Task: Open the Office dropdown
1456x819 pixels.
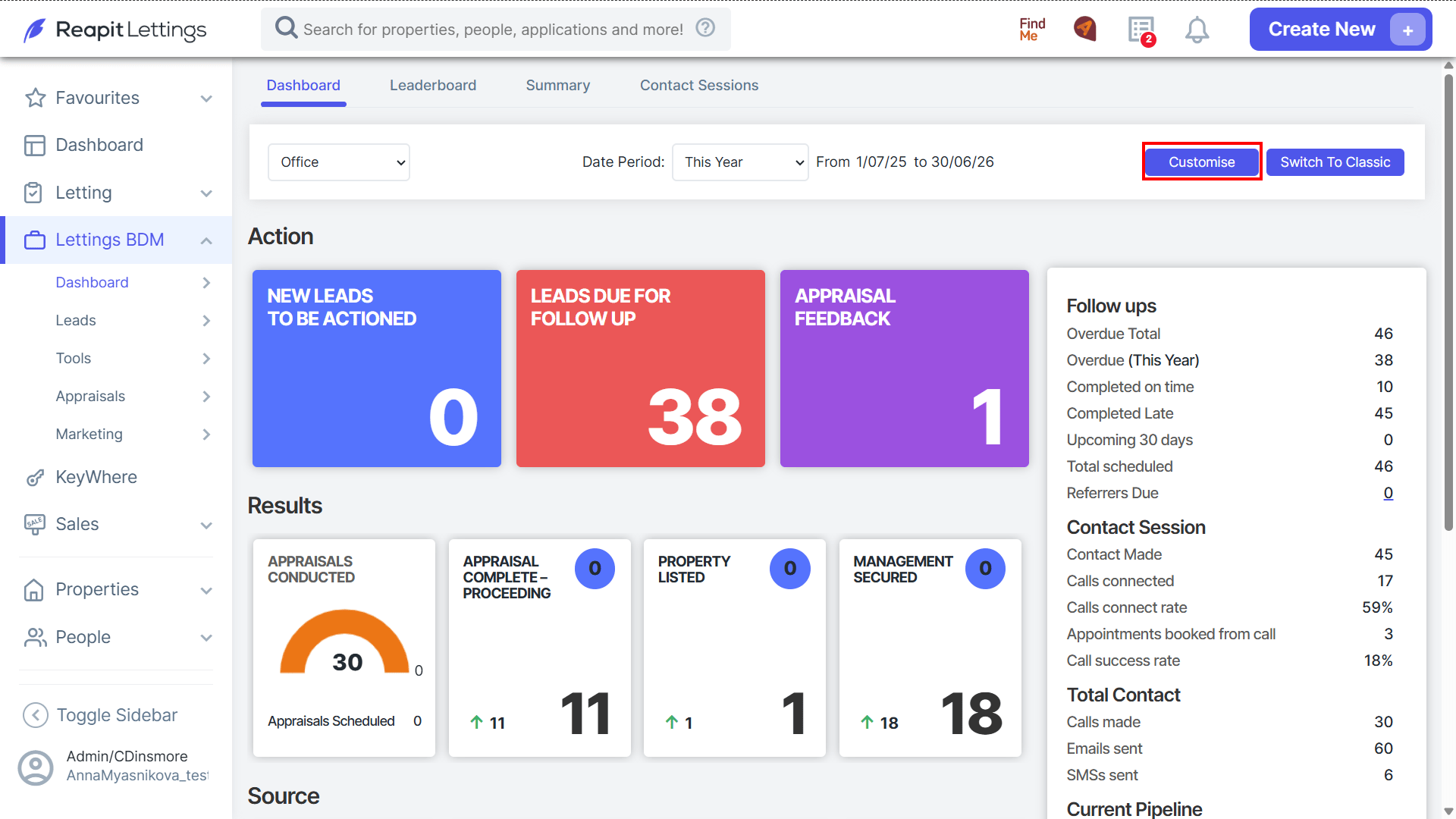Action: (x=339, y=162)
